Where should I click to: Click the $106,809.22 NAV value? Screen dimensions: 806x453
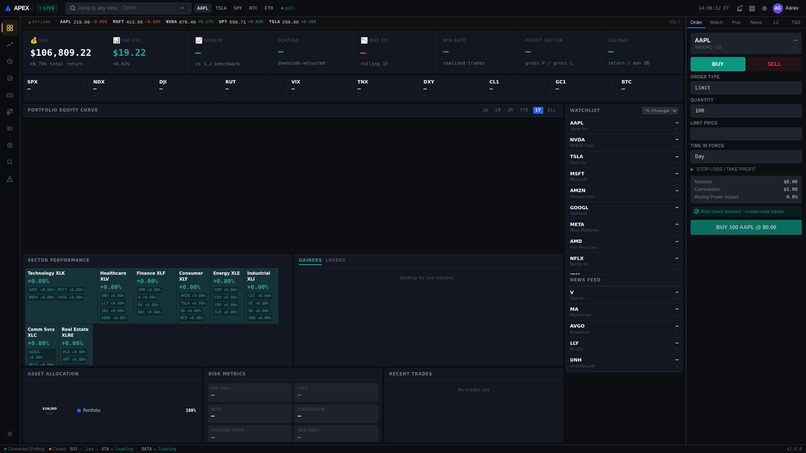tap(61, 52)
